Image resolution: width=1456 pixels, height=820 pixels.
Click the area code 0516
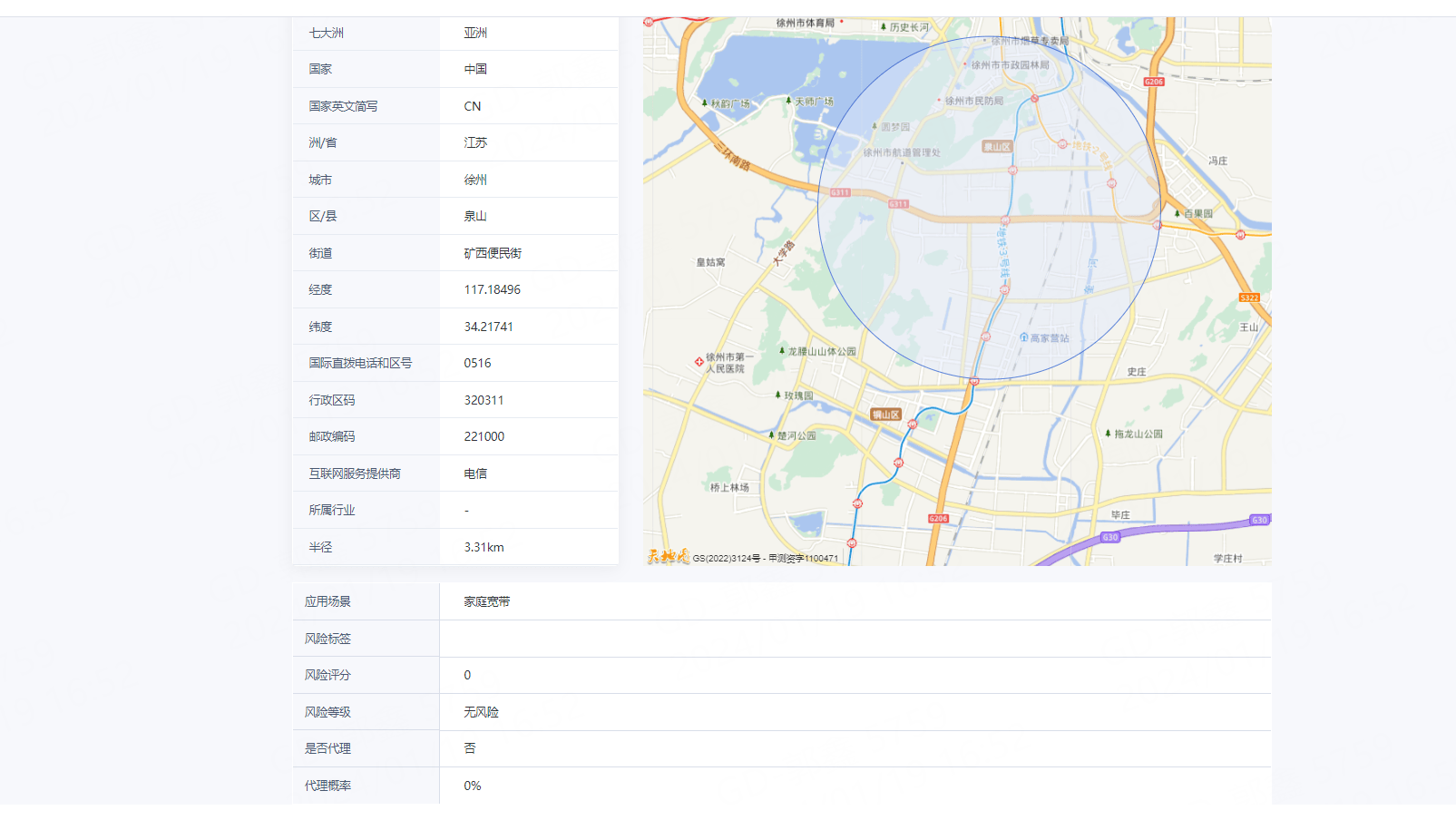[477, 363]
